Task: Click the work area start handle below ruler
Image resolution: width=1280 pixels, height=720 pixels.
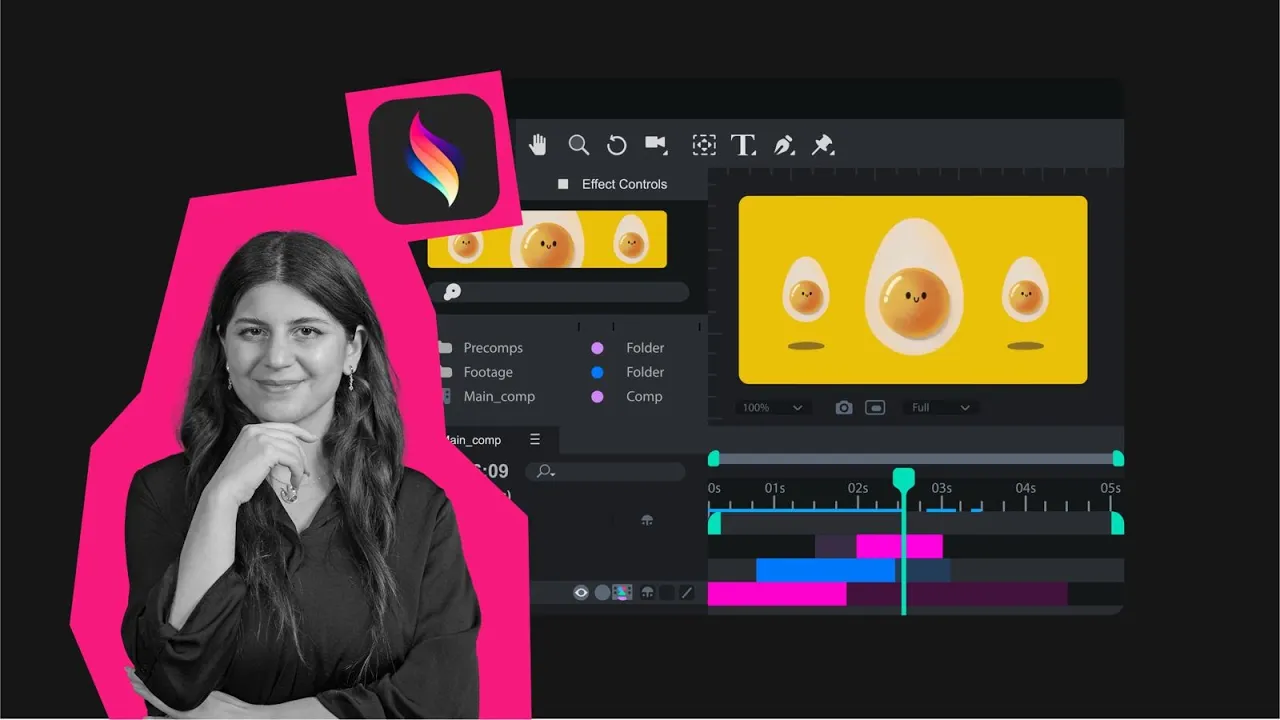Action: (x=714, y=523)
